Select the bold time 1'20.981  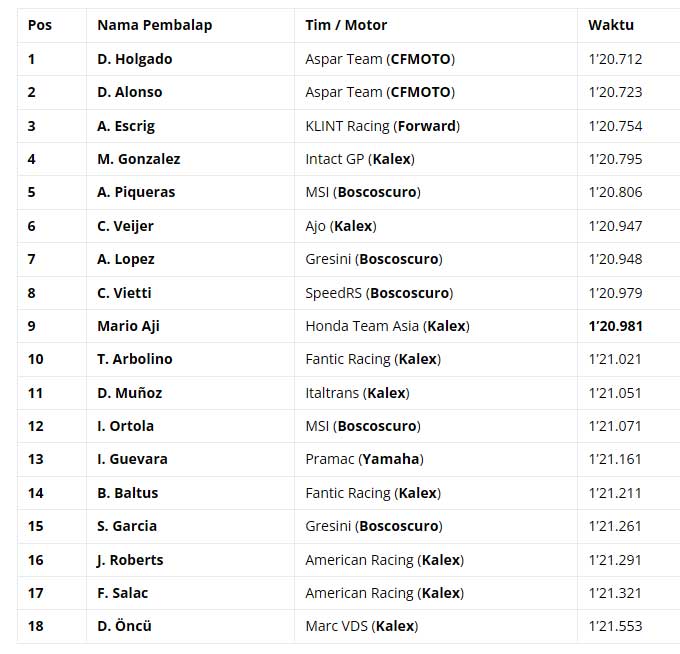click(x=615, y=326)
